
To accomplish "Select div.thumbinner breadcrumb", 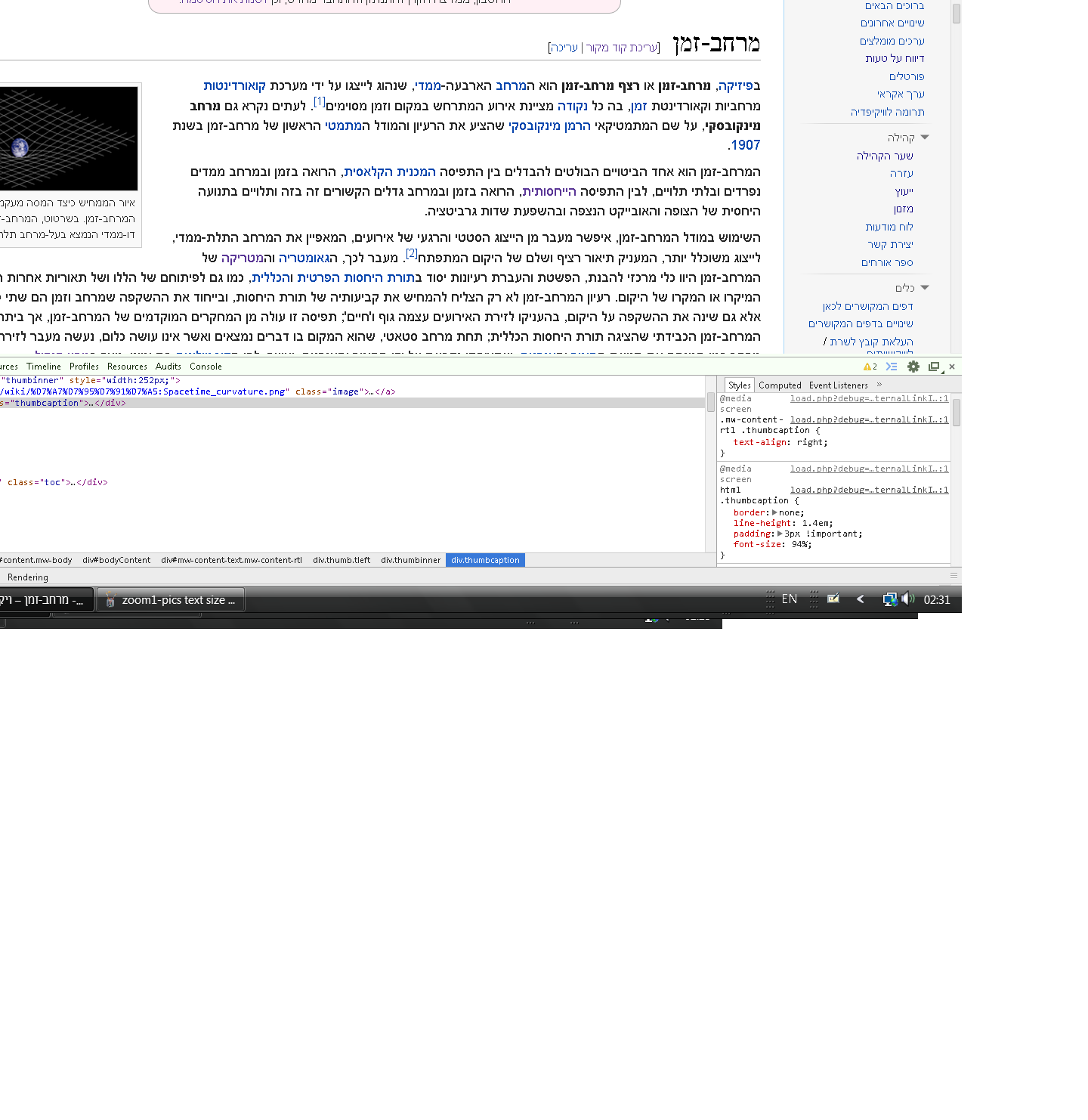I will 410,560.
